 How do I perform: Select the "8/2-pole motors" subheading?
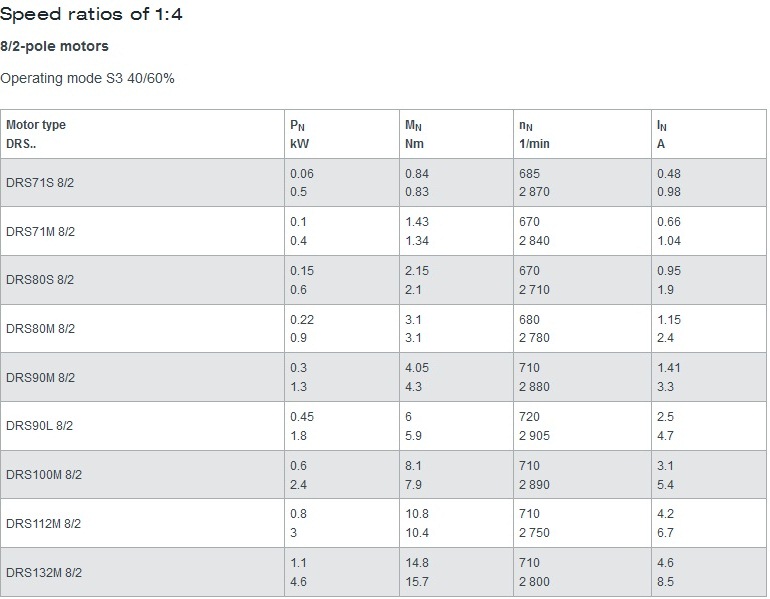click(55, 46)
